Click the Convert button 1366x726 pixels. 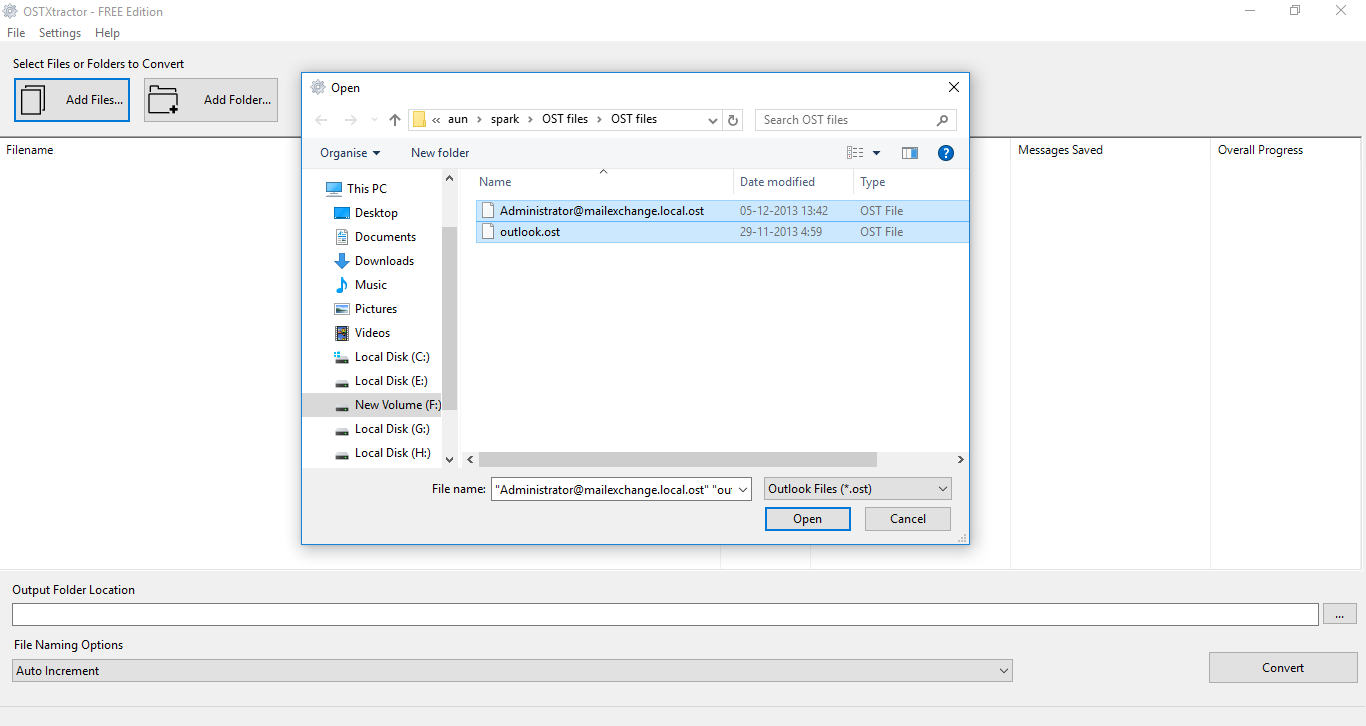tap(1283, 668)
